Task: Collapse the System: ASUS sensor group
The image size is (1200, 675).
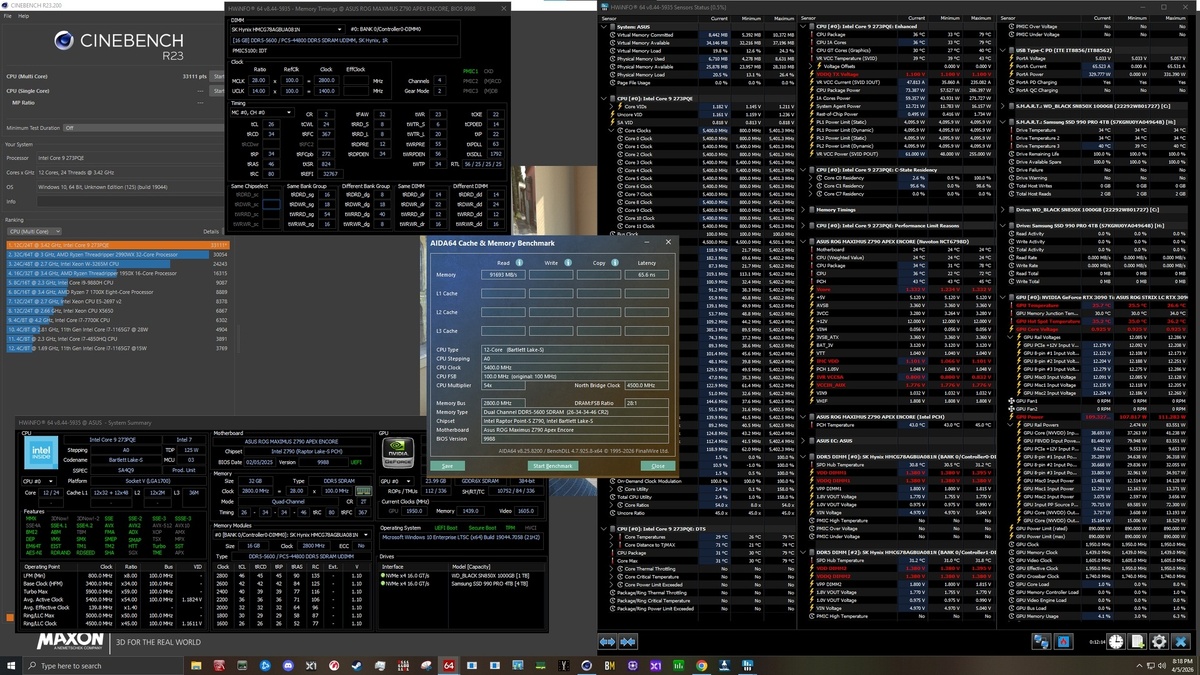Action: click(604, 27)
